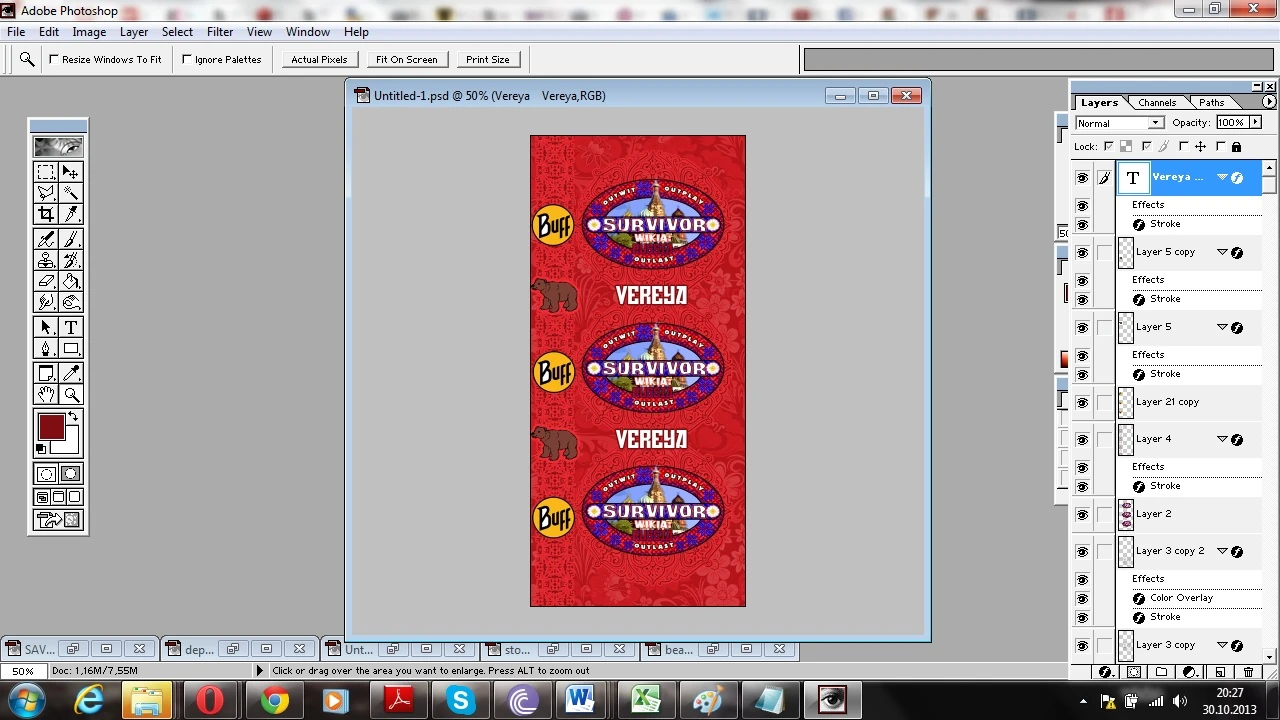
Task: Choose the Pen tool
Action: coord(46,348)
